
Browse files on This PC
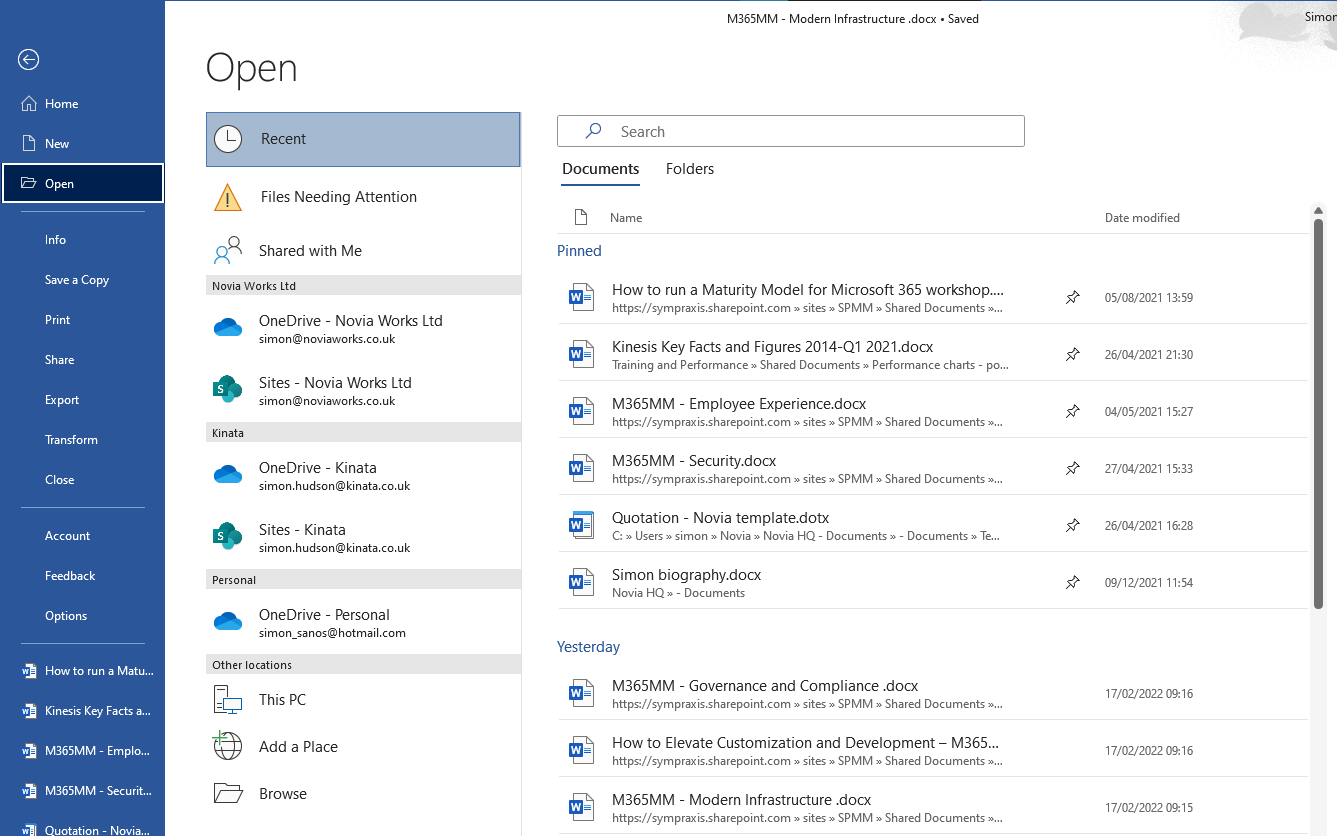[280, 699]
